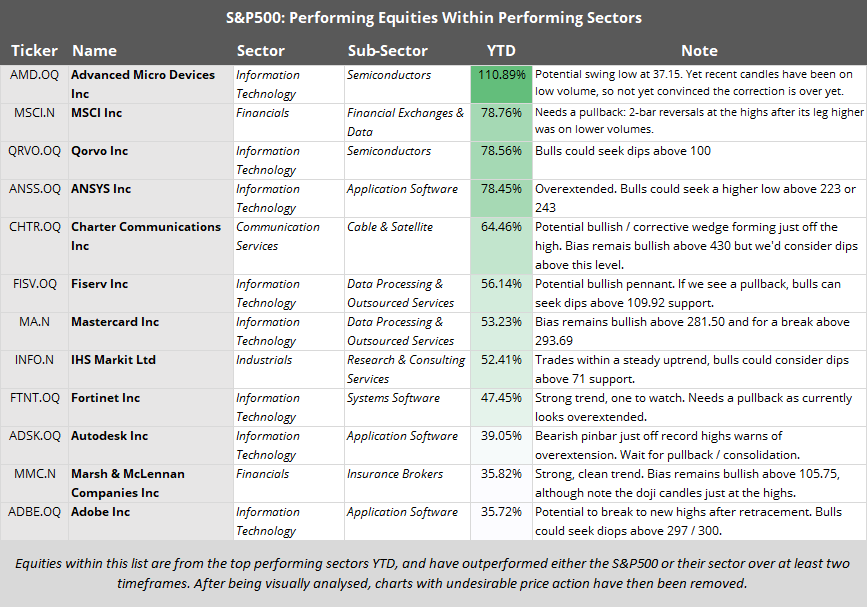Click the Fortinet note about strong trend
The height and width of the screenshot is (607, 867).
693,407
